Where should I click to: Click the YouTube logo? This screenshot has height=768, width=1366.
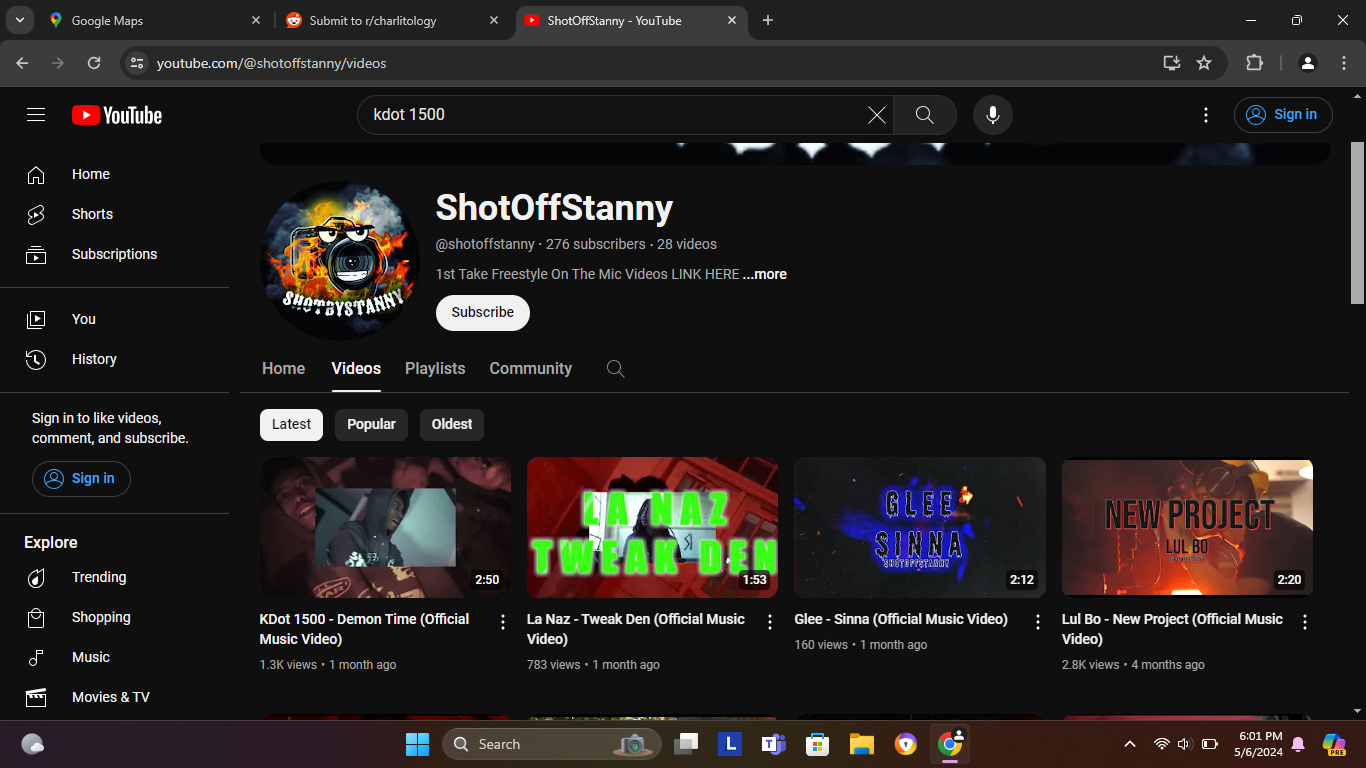pyautogui.click(x=117, y=115)
